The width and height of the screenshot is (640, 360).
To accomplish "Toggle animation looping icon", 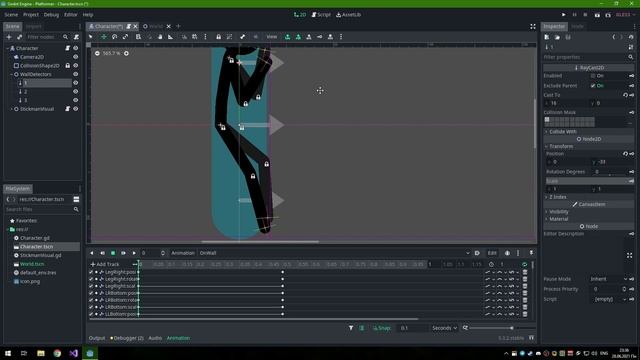I will [524, 264].
